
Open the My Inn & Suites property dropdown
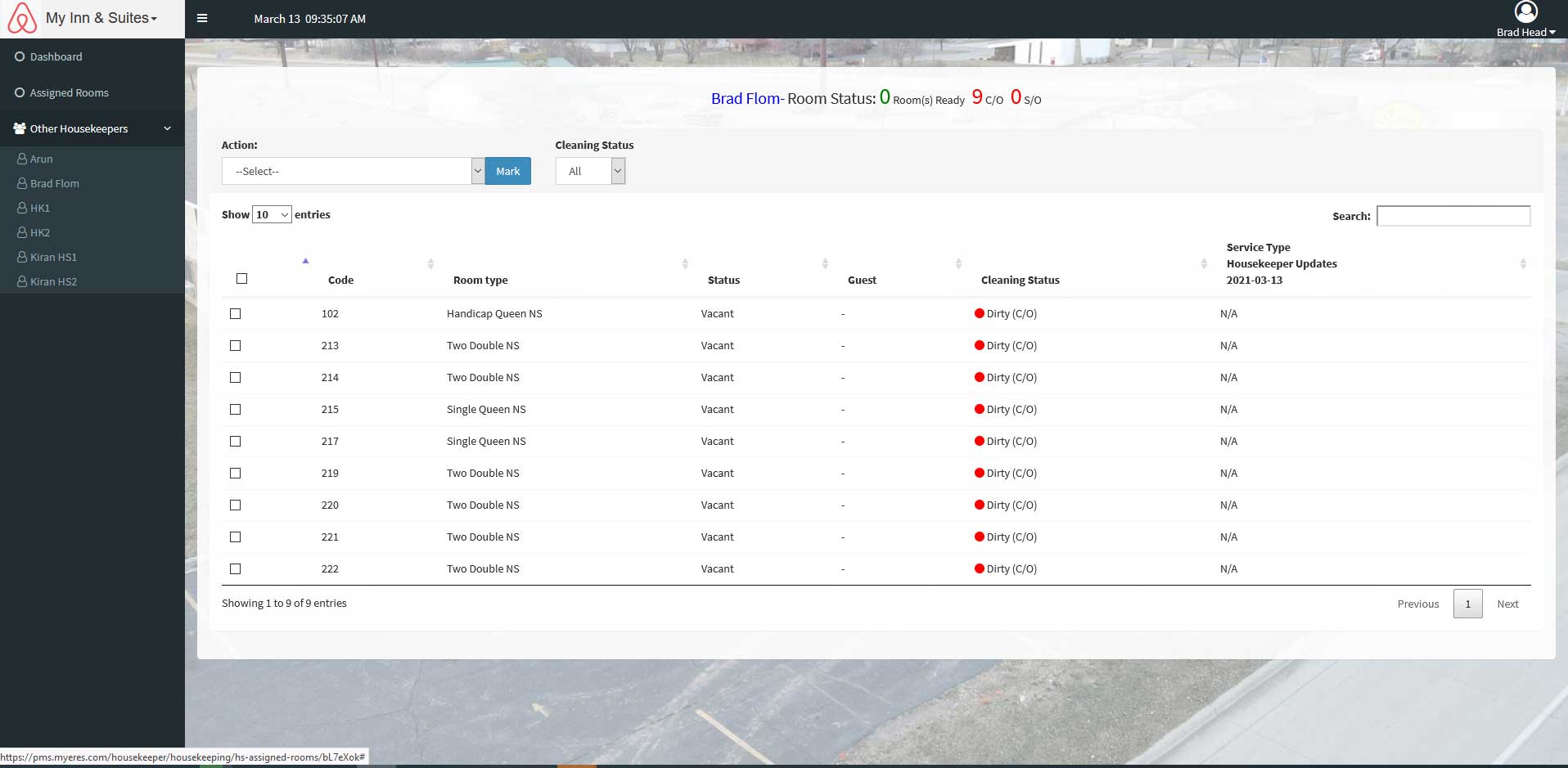coord(101,18)
